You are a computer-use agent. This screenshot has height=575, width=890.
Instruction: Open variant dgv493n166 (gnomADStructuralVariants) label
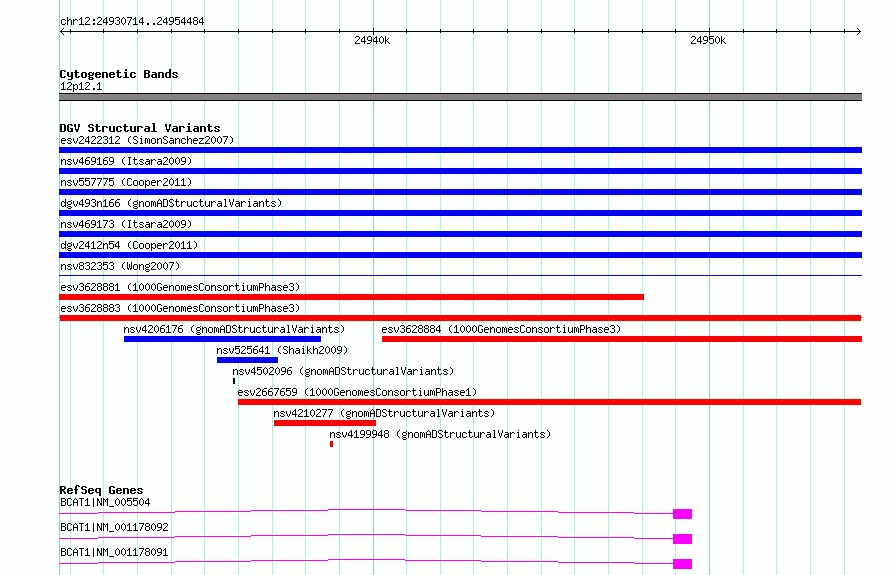pyautogui.click(x=171, y=203)
